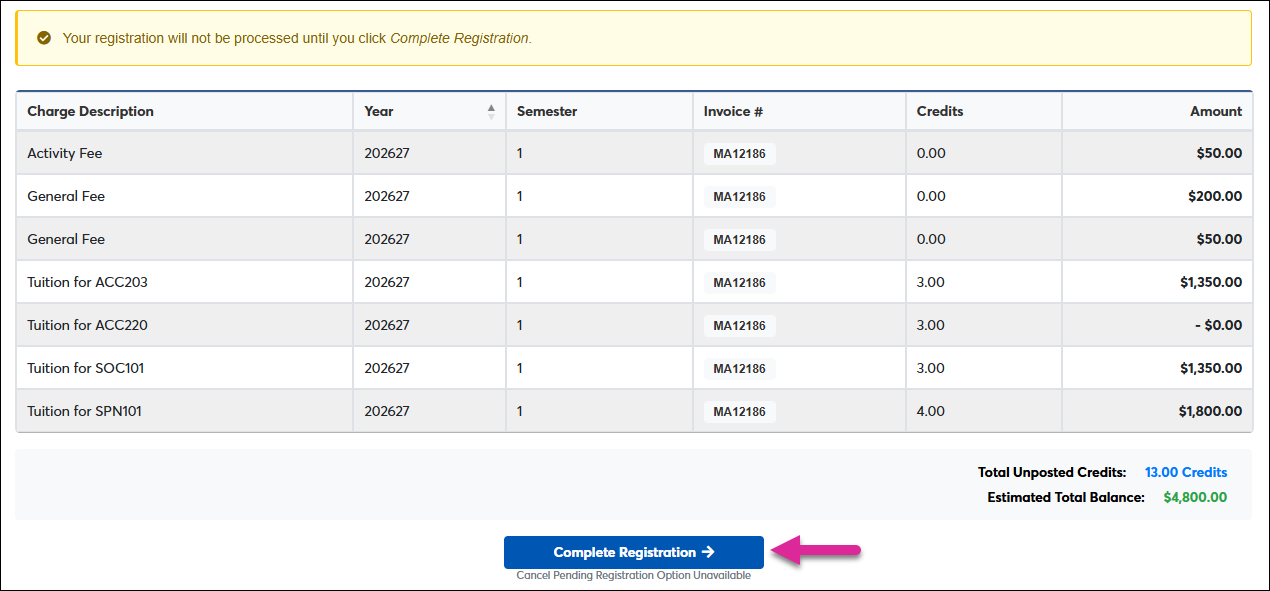The height and width of the screenshot is (591, 1270).
Task: Click the invoice badge in the SPN101 row
Action: pyautogui.click(x=740, y=411)
